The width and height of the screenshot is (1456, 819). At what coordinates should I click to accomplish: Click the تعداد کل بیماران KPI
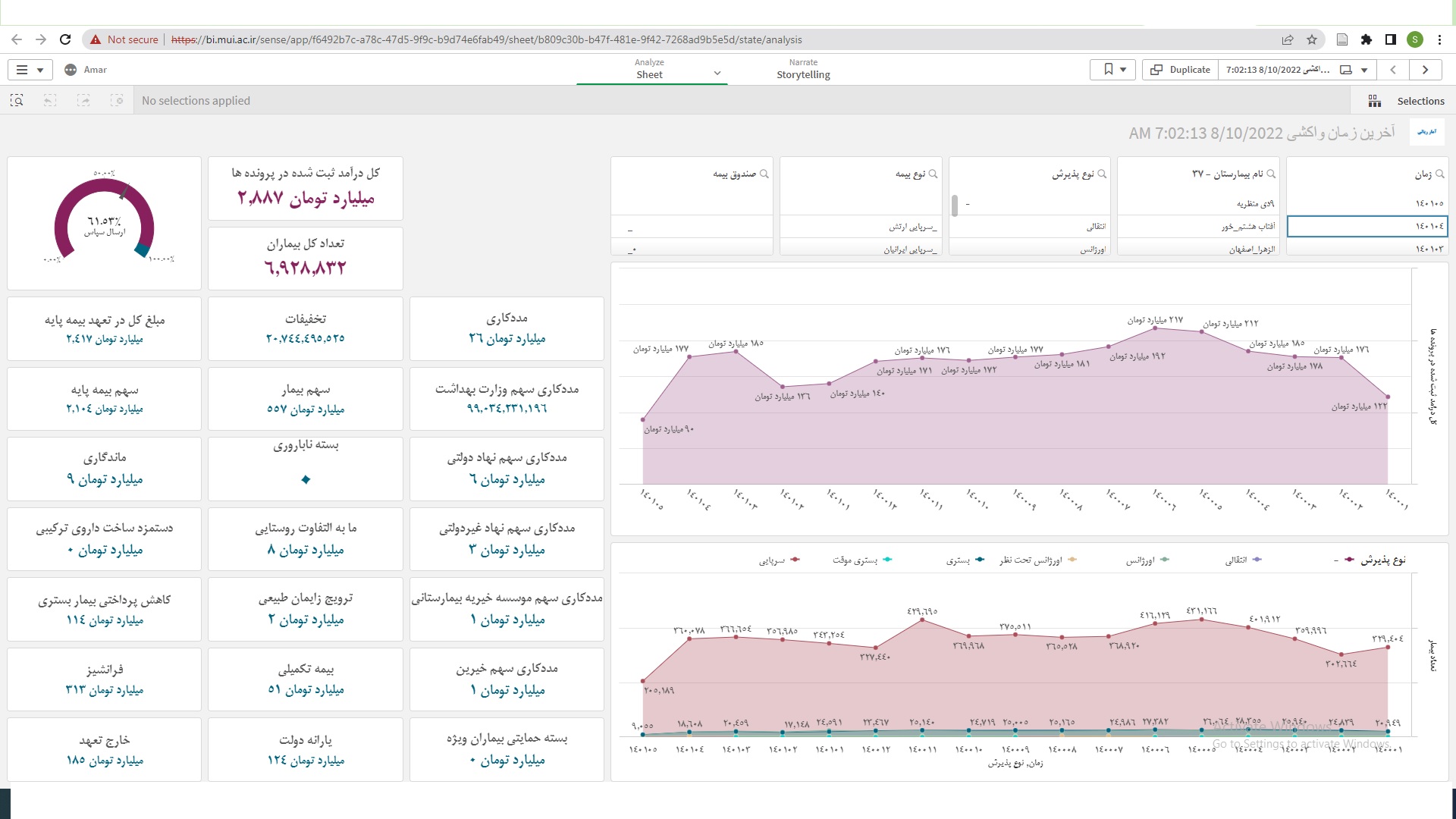click(x=306, y=258)
